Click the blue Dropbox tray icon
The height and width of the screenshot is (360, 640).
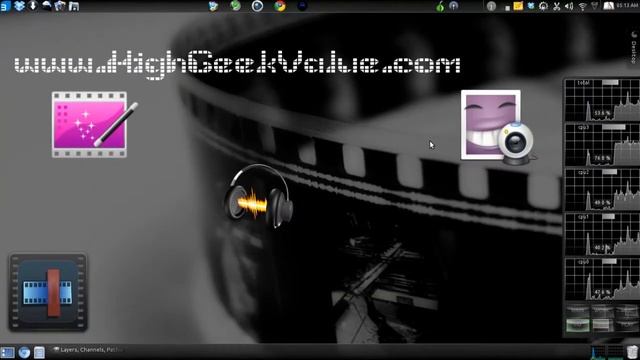tap(531, 6)
